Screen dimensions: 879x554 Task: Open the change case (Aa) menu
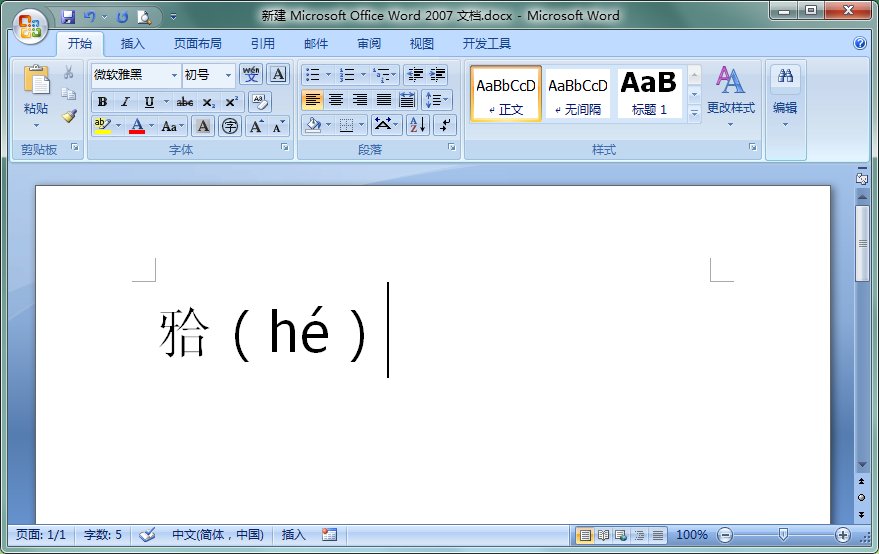pyautogui.click(x=172, y=126)
